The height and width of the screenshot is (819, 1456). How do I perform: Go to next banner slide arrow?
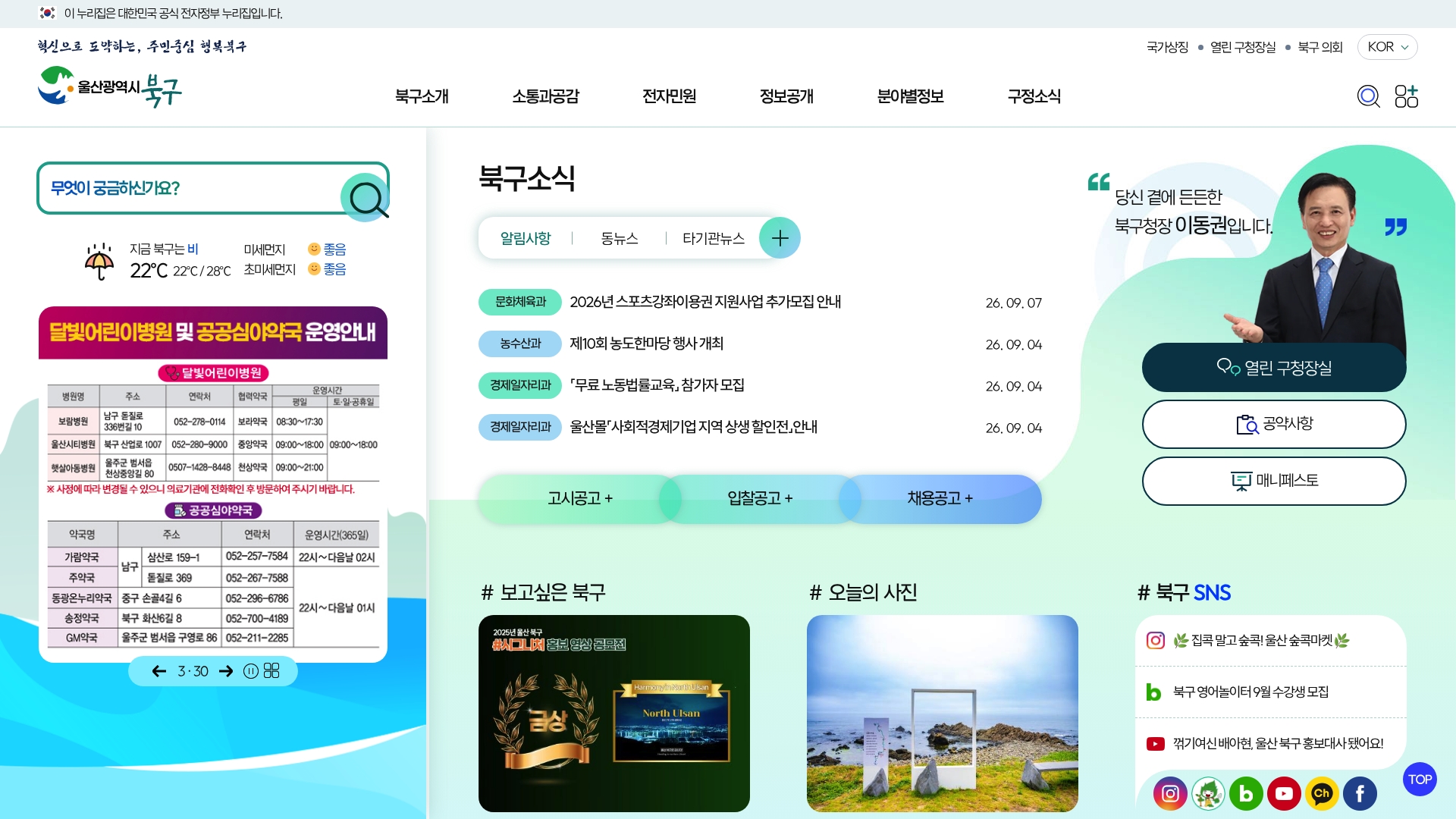(226, 671)
